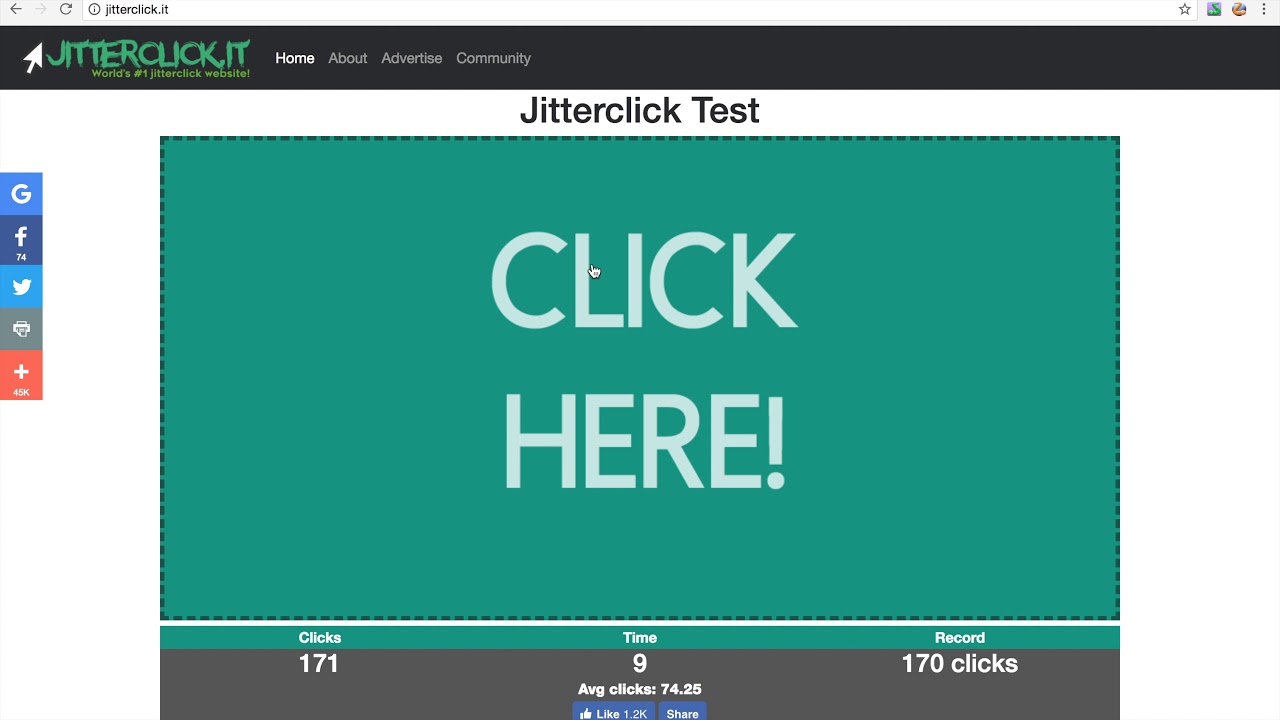Image resolution: width=1280 pixels, height=720 pixels.
Task: Go to the Home nav item
Action: click(x=295, y=58)
